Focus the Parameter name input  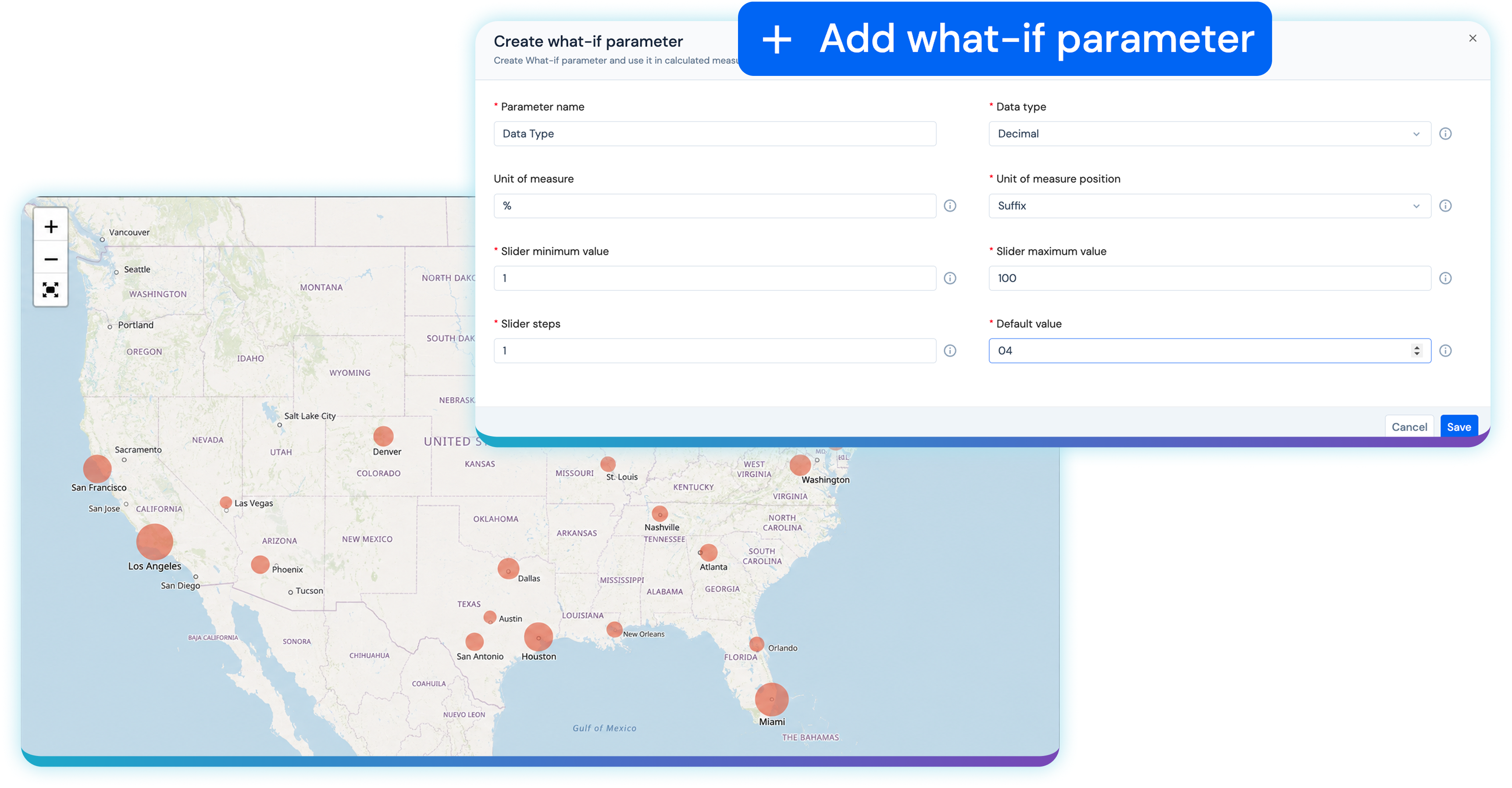[715, 134]
